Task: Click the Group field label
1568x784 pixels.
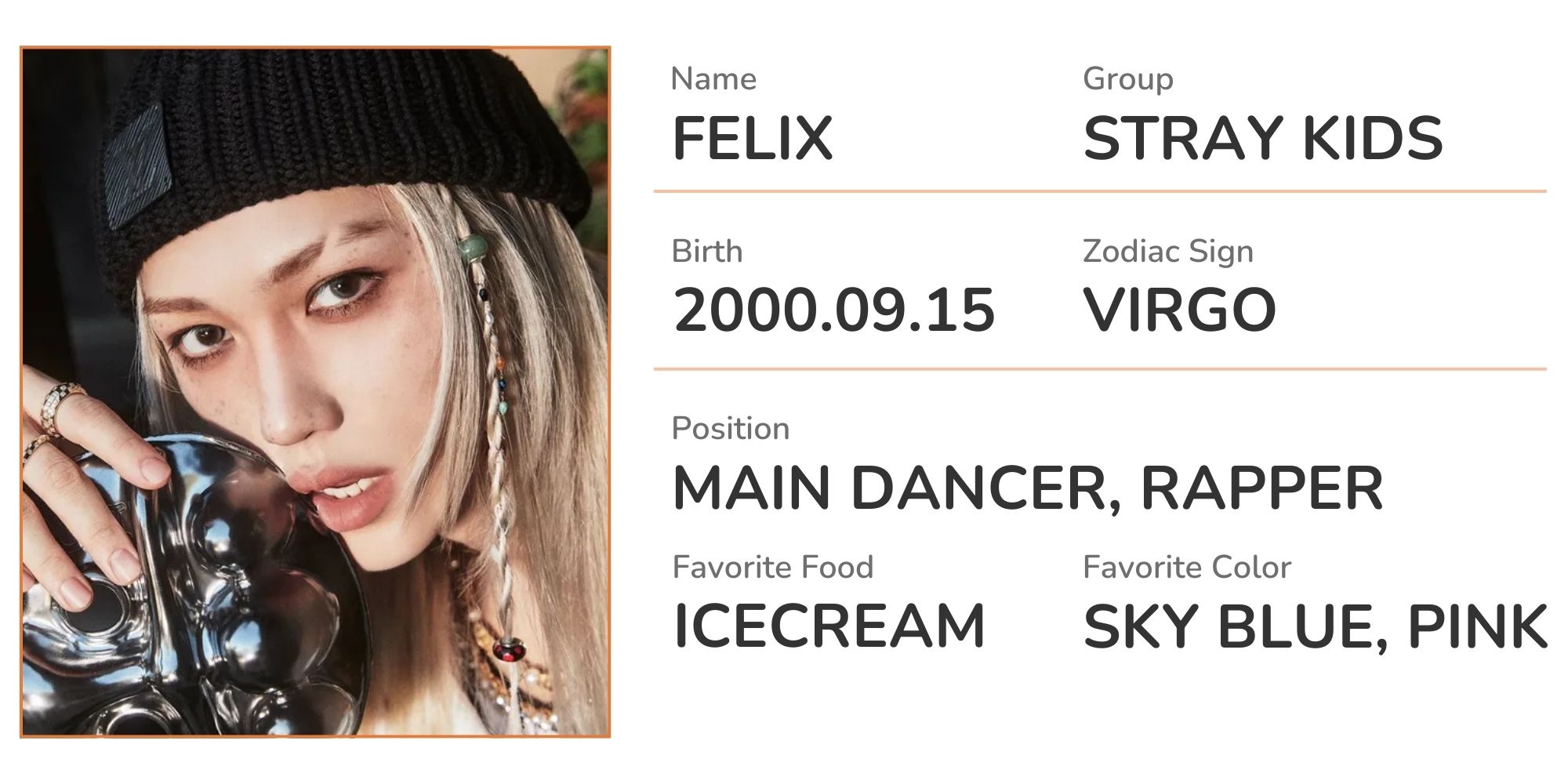Action: [x=1127, y=79]
